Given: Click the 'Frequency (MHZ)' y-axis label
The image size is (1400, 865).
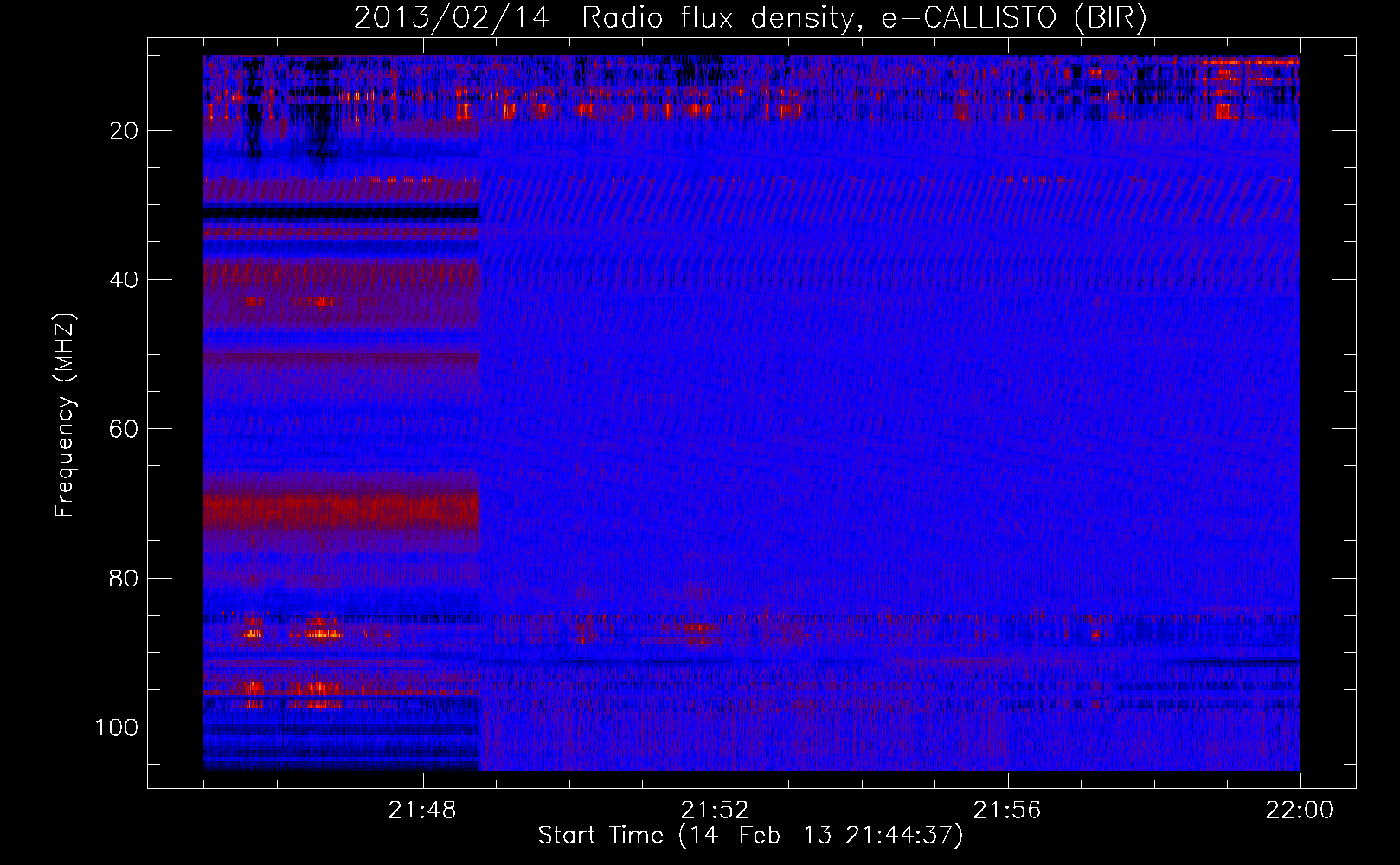Looking at the screenshot, I should pos(65,414).
